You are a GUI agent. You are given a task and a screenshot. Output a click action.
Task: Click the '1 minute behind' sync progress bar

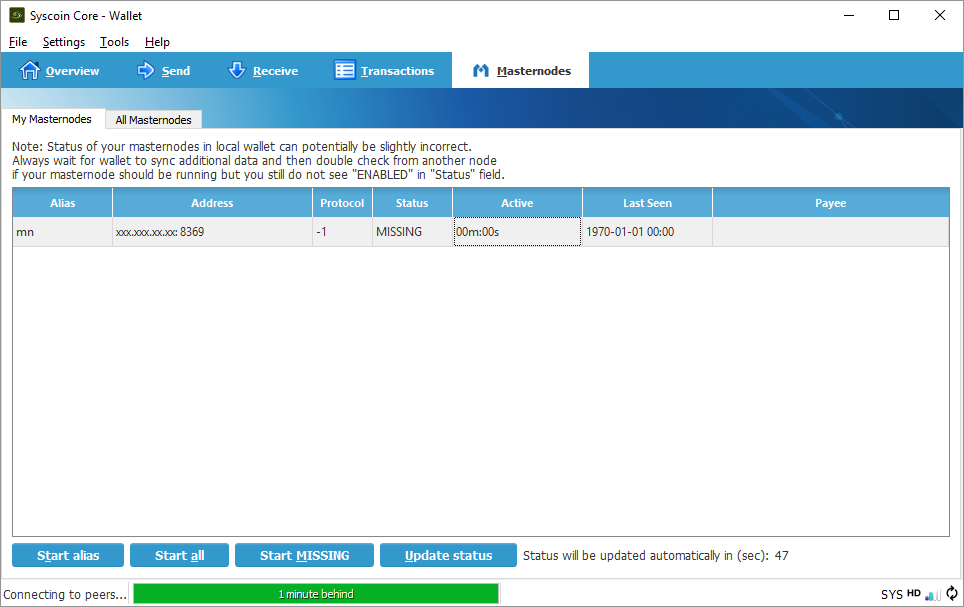click(316, 593)
